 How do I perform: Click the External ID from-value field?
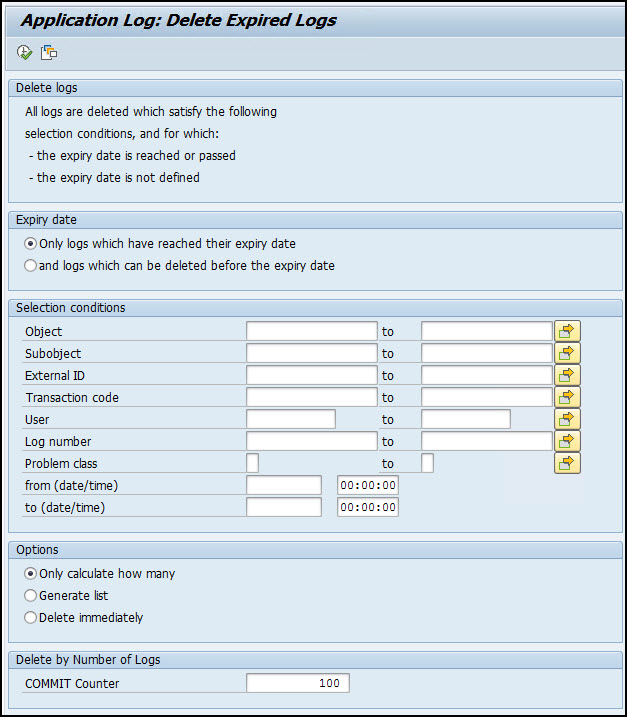click(311, 375)
